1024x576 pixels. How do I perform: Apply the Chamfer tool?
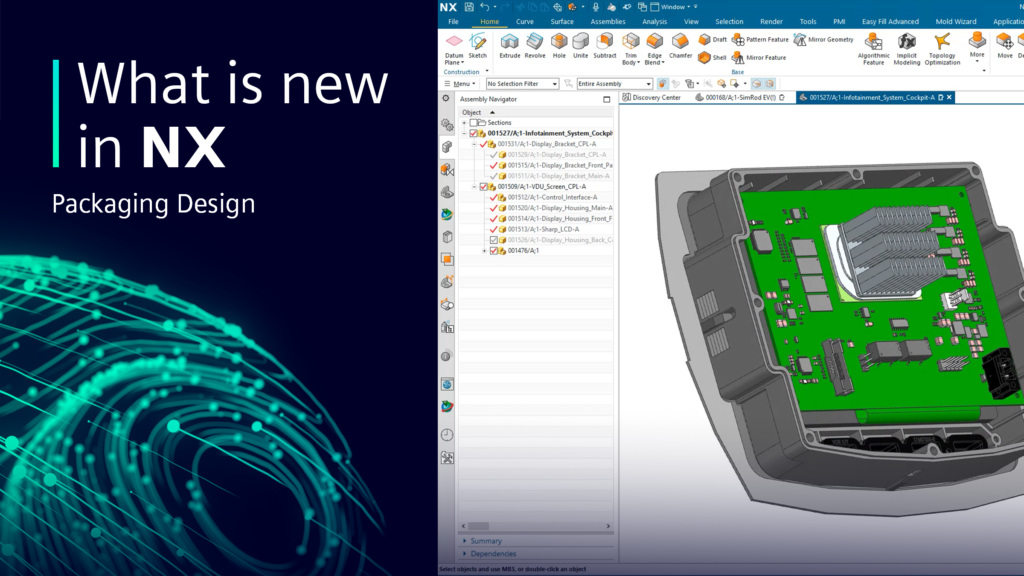pos(682,42)
